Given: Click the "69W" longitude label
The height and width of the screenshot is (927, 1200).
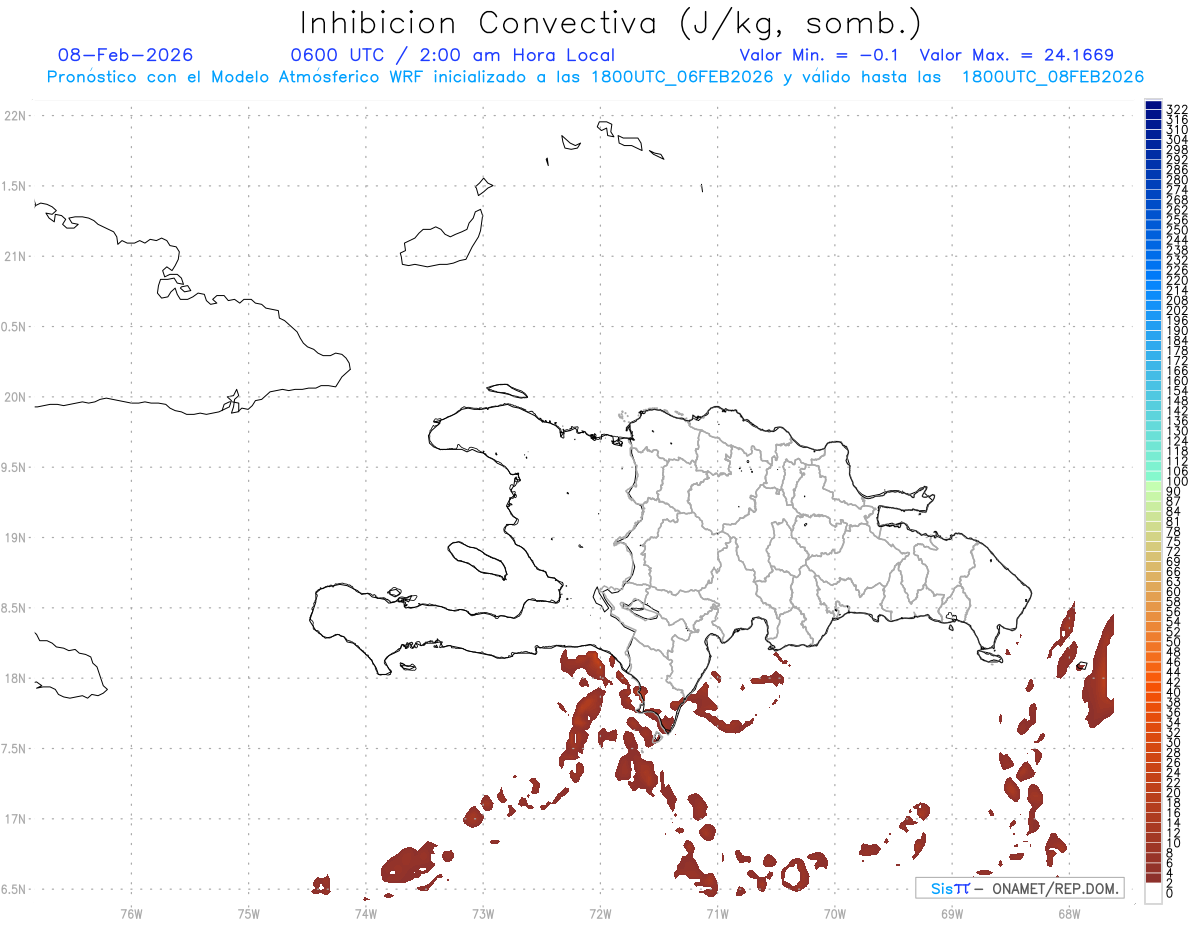Looking at the screenshot, I should click(x=951, y=913).
